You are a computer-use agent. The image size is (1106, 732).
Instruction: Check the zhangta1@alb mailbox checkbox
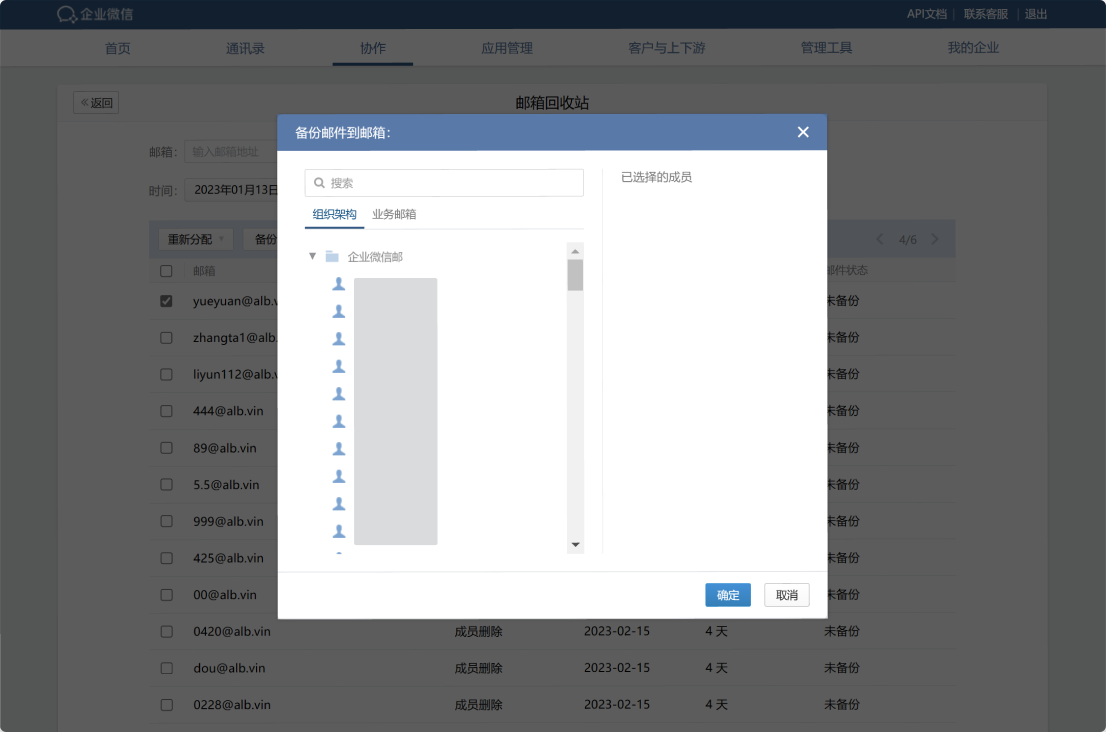click(166, 337)
